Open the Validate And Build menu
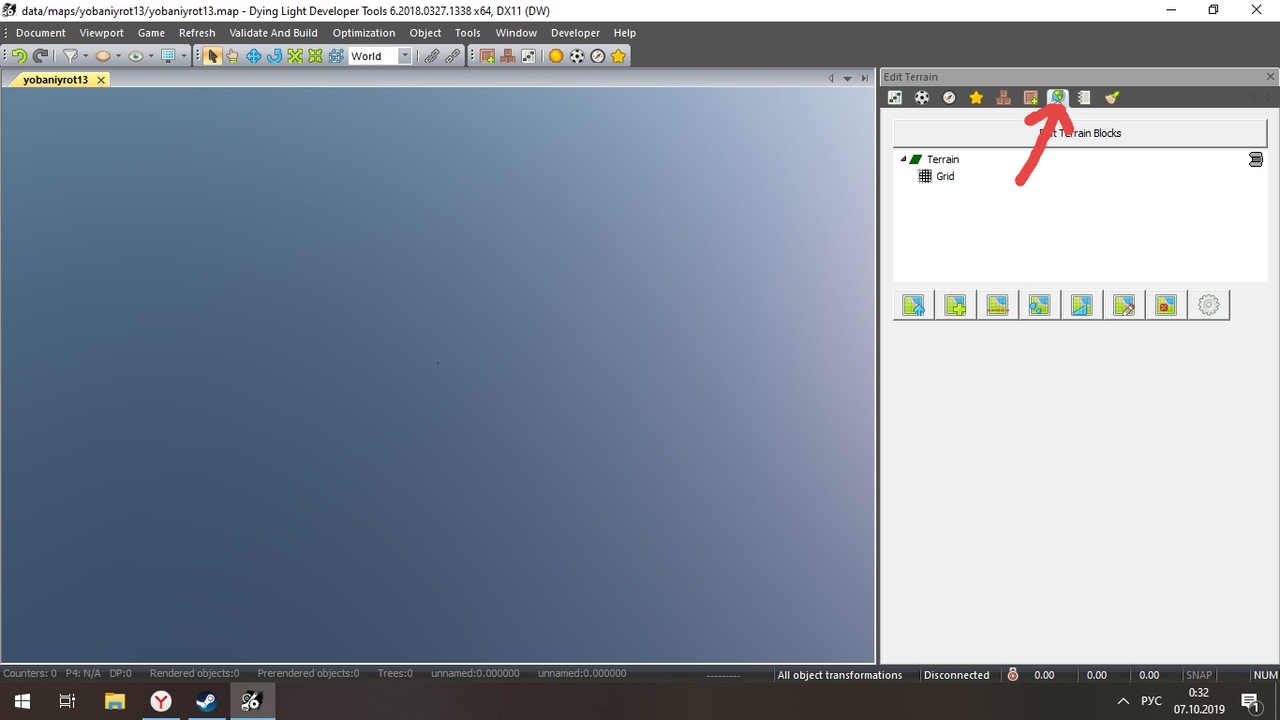 274,33
